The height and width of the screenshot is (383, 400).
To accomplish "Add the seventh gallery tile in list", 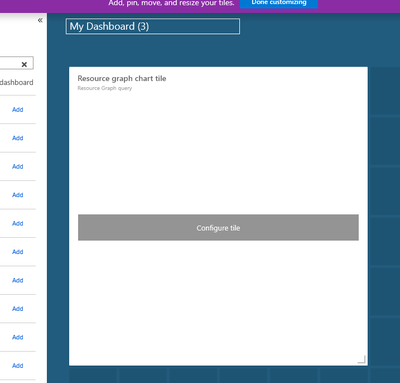I will click(x=18, y=280).
